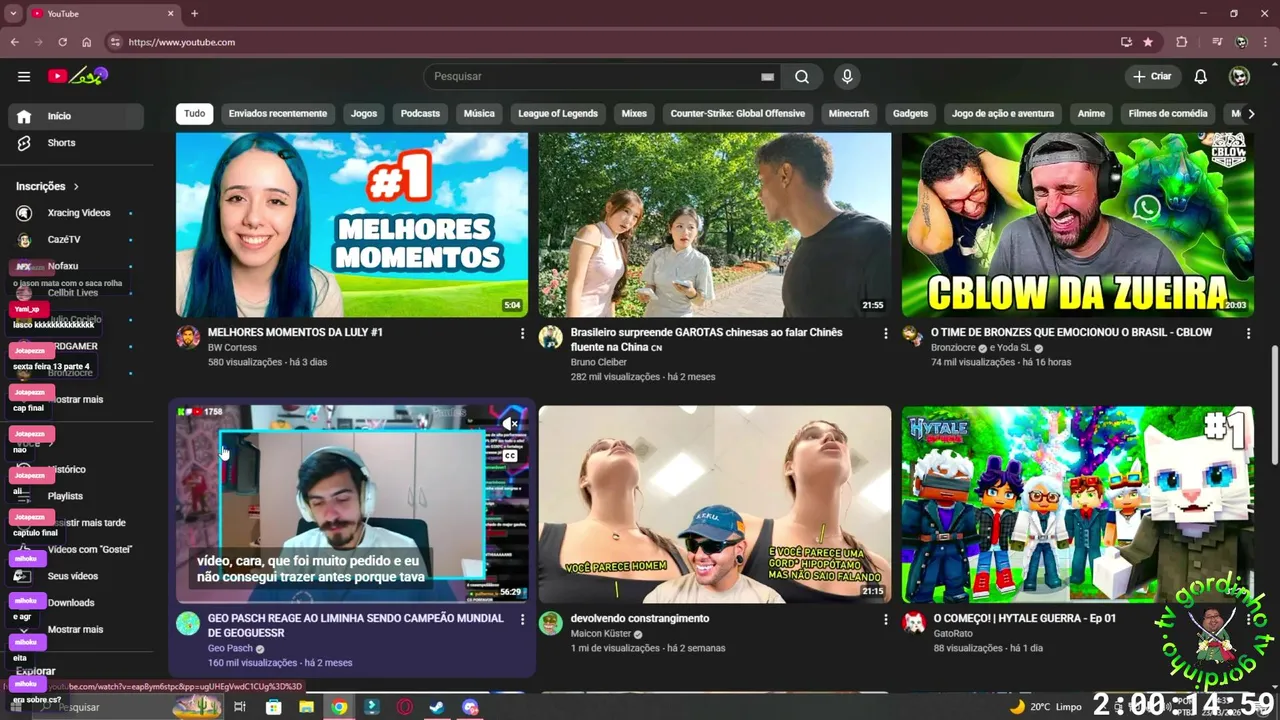
Task: Open devolvendo constrangimento thumbnail
Action: [x=715, y=504]
